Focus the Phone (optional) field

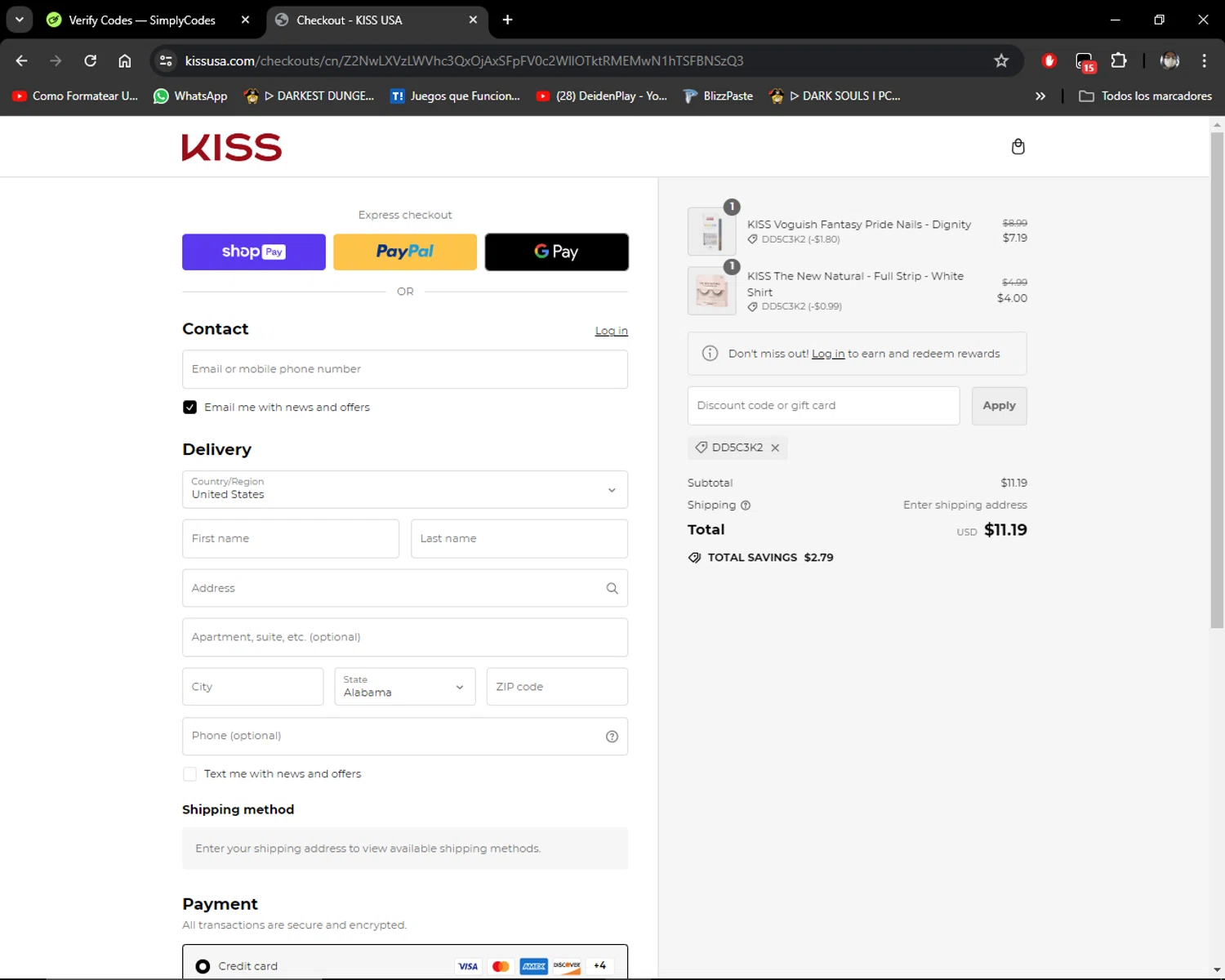tap(405, 737)
